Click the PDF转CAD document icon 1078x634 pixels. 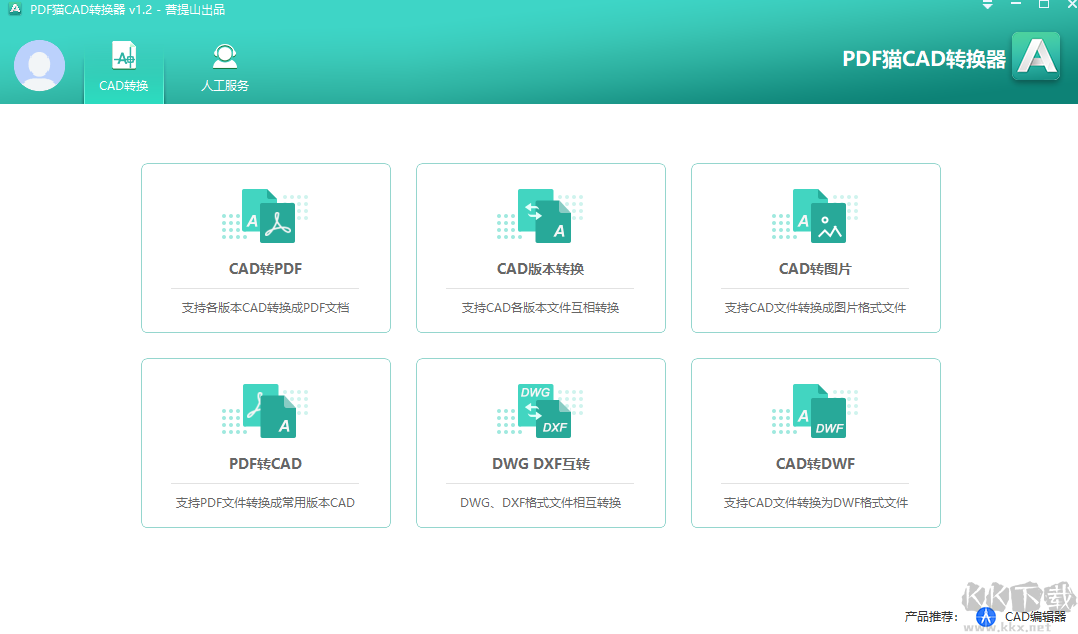tap(265, 409)
